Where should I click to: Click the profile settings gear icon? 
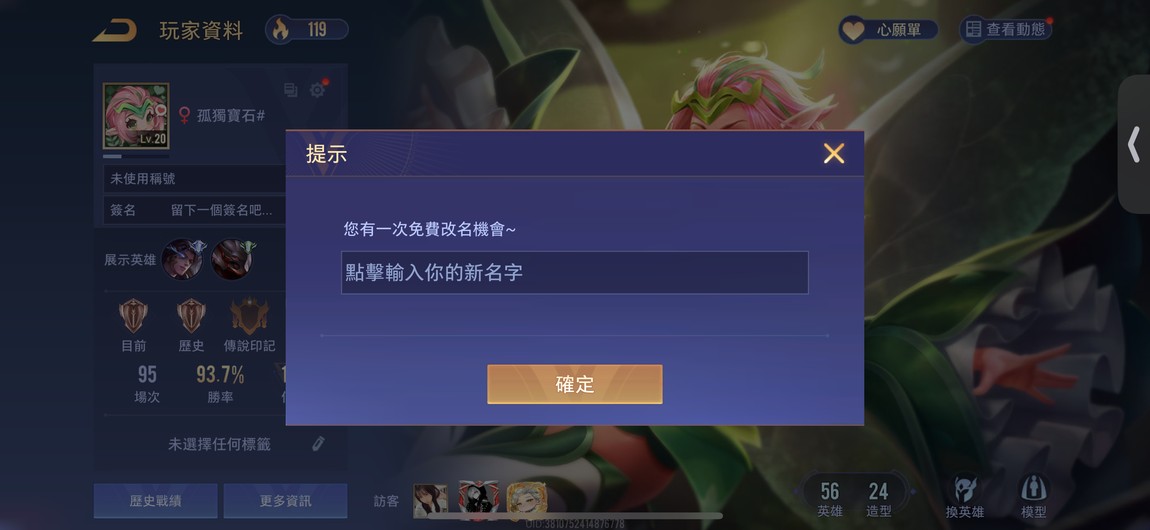[x=318, y=89]
